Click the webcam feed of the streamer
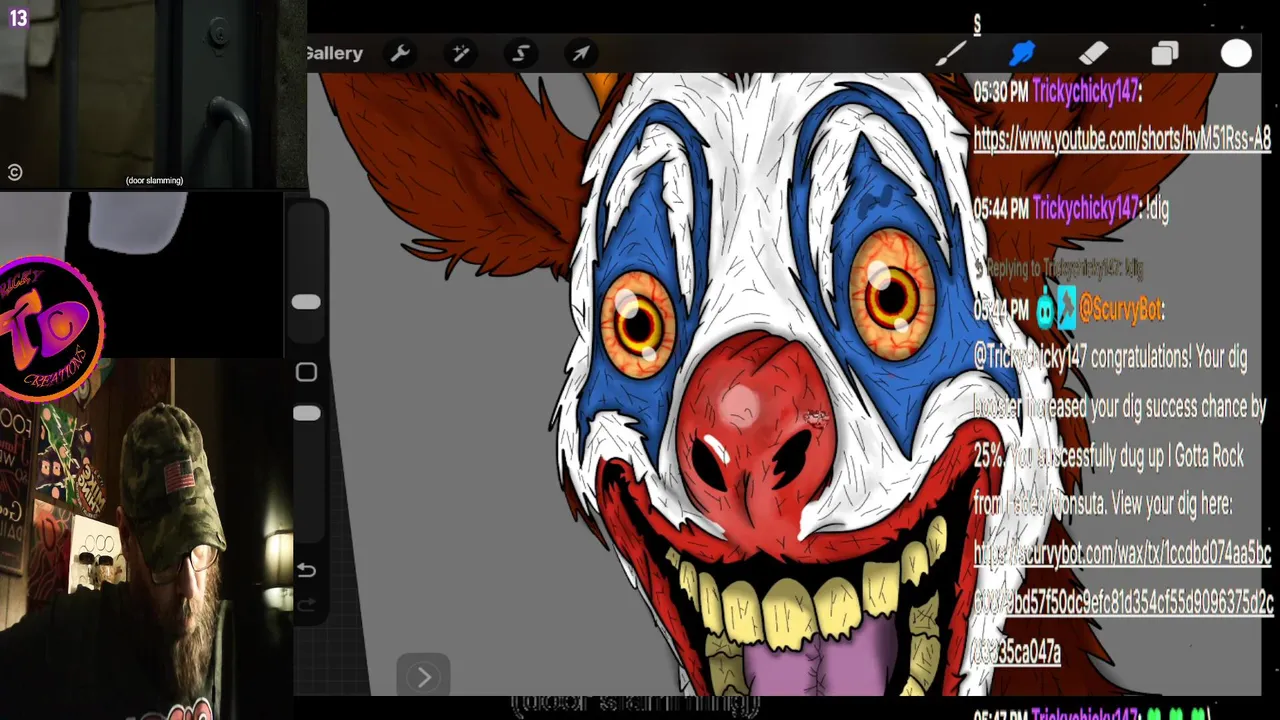 [146, 540]
